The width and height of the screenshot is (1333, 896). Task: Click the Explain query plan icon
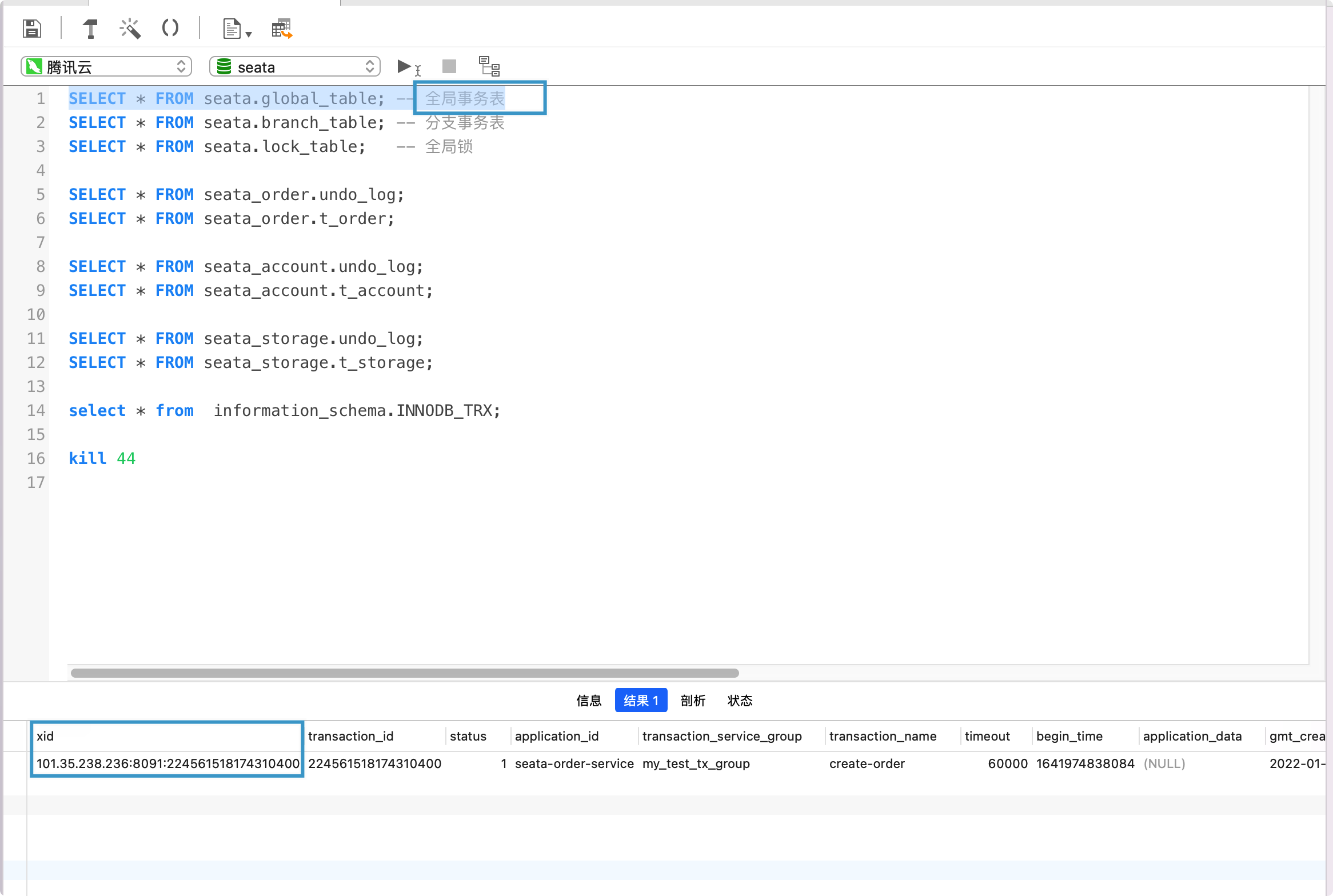489,66
